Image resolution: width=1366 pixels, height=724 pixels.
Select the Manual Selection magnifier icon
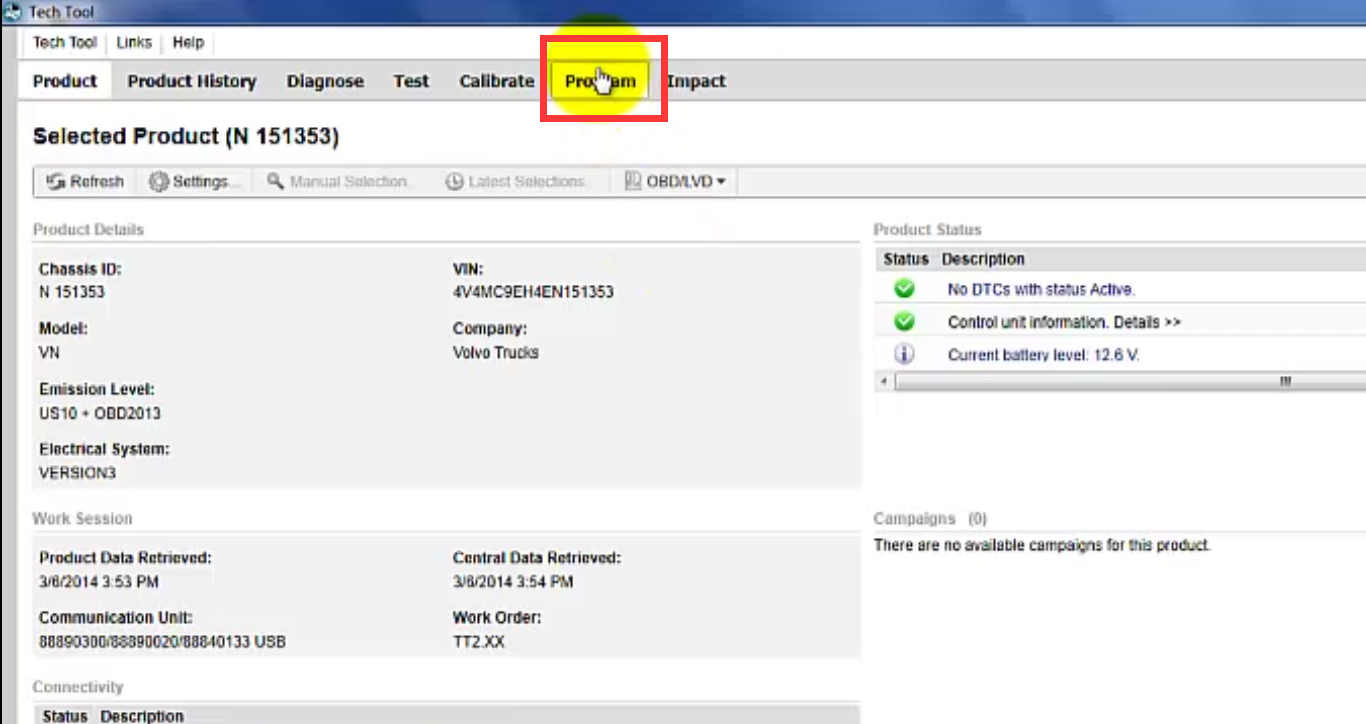tap(273, 181)
